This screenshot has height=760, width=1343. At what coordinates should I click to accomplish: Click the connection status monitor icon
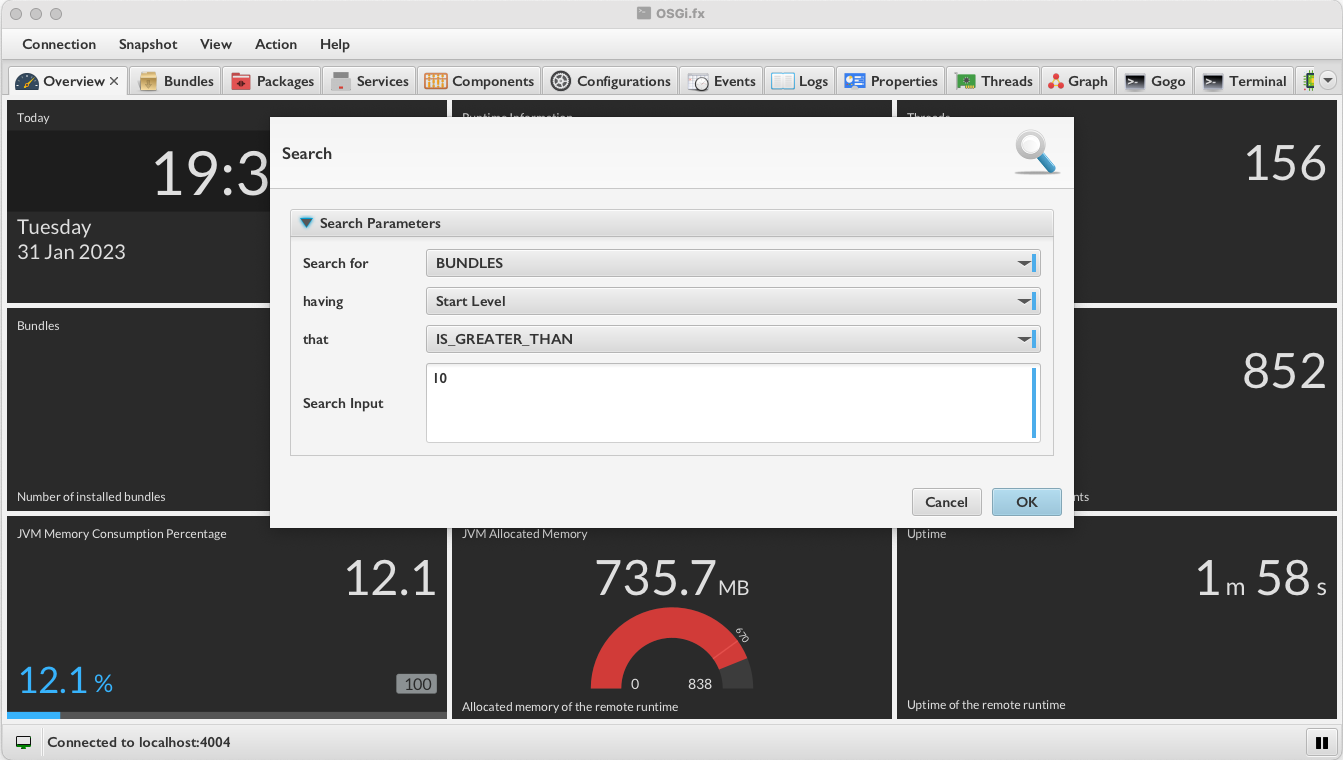pos(23,742)
